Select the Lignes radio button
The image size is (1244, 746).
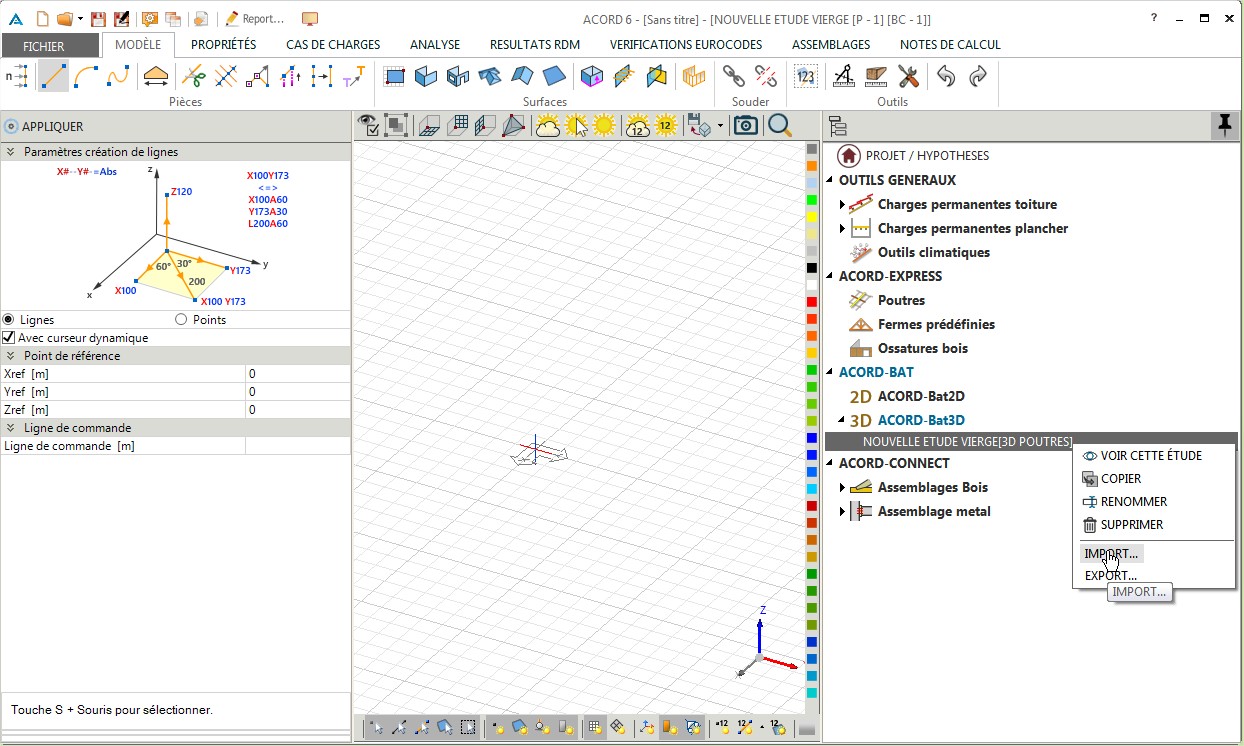tap(9, 320)
